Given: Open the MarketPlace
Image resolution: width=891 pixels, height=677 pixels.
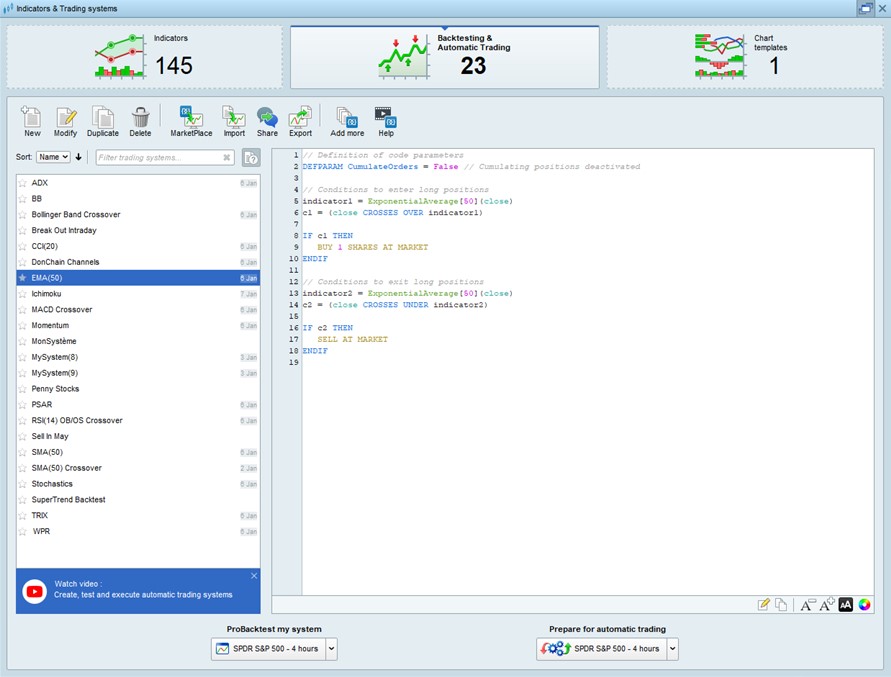Looking at the screenshot, I should [x=190, y=118].
